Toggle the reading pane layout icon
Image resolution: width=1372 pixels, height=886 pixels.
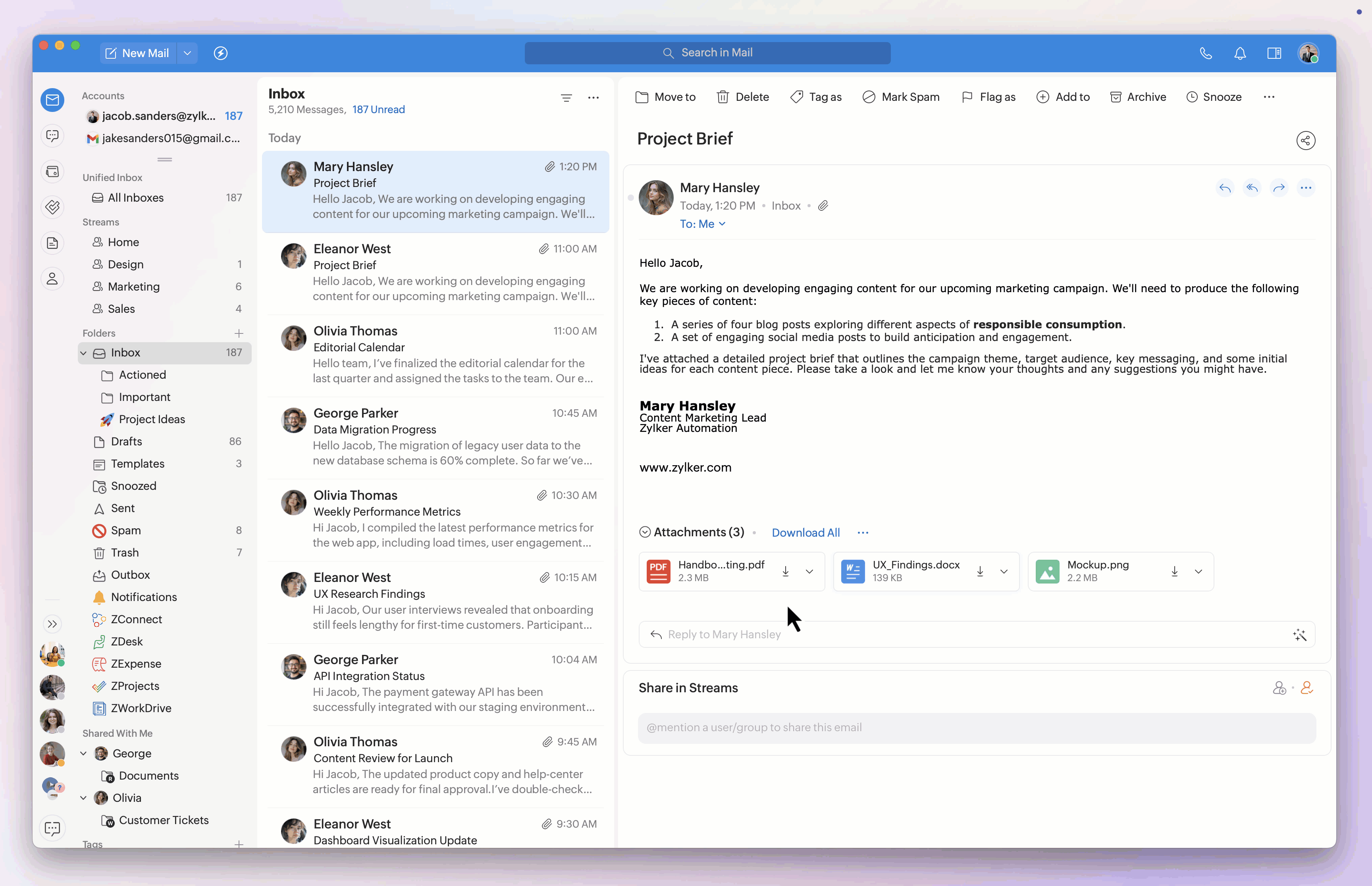(1274, 54)
